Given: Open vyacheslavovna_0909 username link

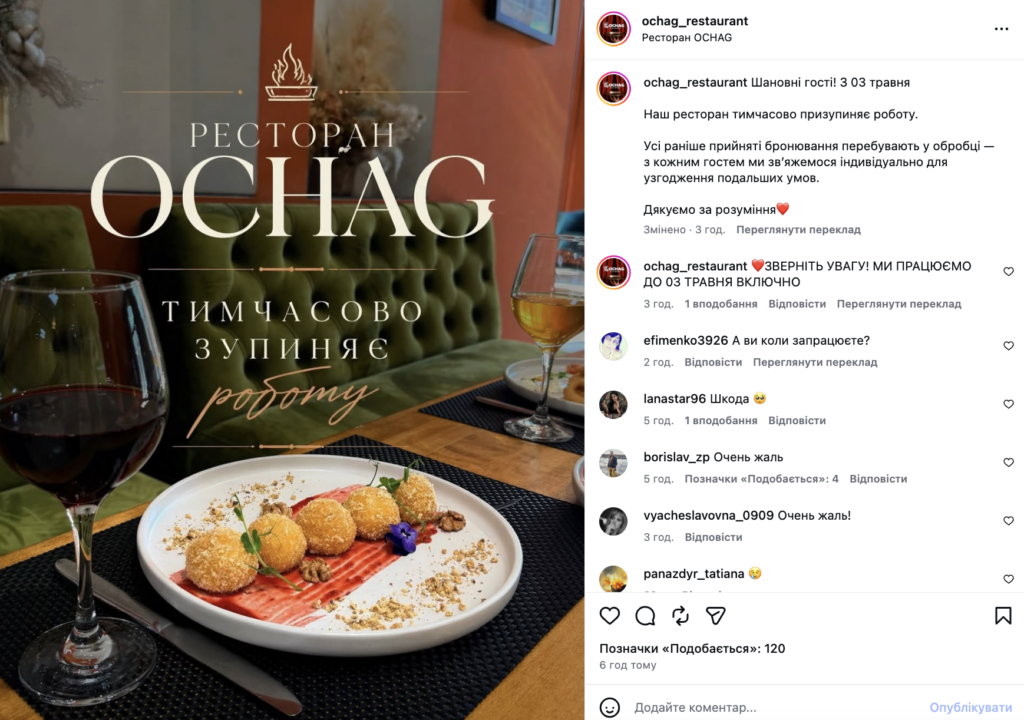Looking at the screenshot, I should (709, 515).
